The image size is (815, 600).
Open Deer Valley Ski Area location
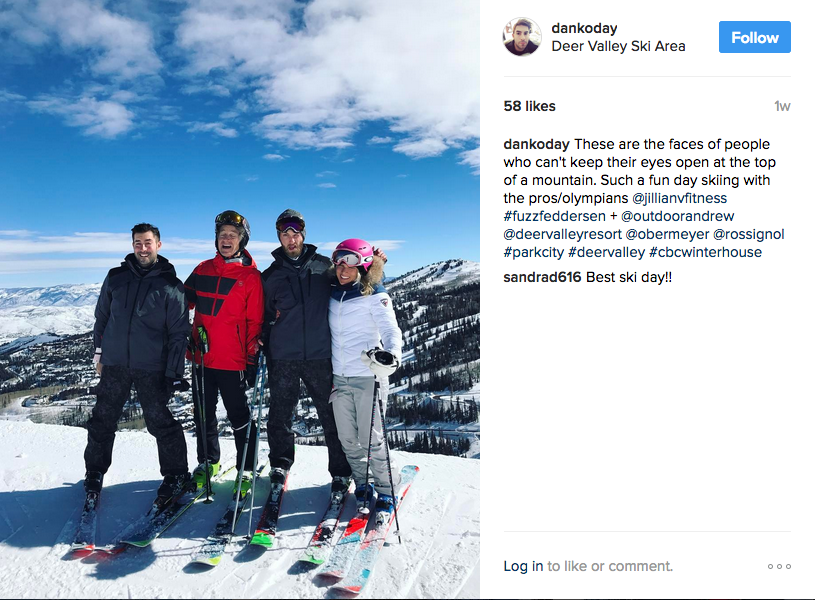coord(618,46)
